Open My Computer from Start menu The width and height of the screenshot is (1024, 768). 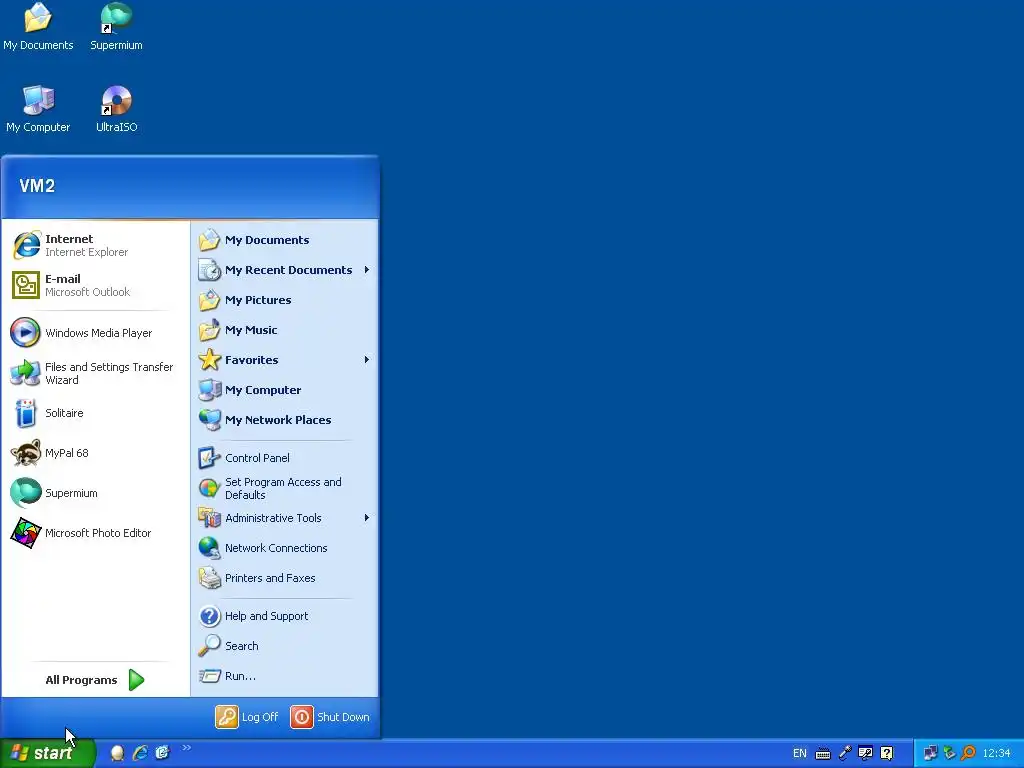[285, 390]
